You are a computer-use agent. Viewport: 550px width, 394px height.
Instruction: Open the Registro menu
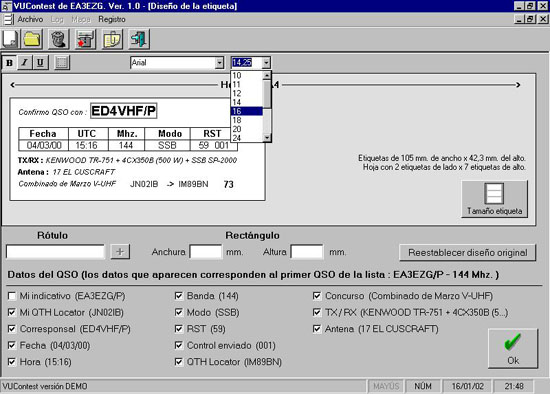tap(112, 19)
